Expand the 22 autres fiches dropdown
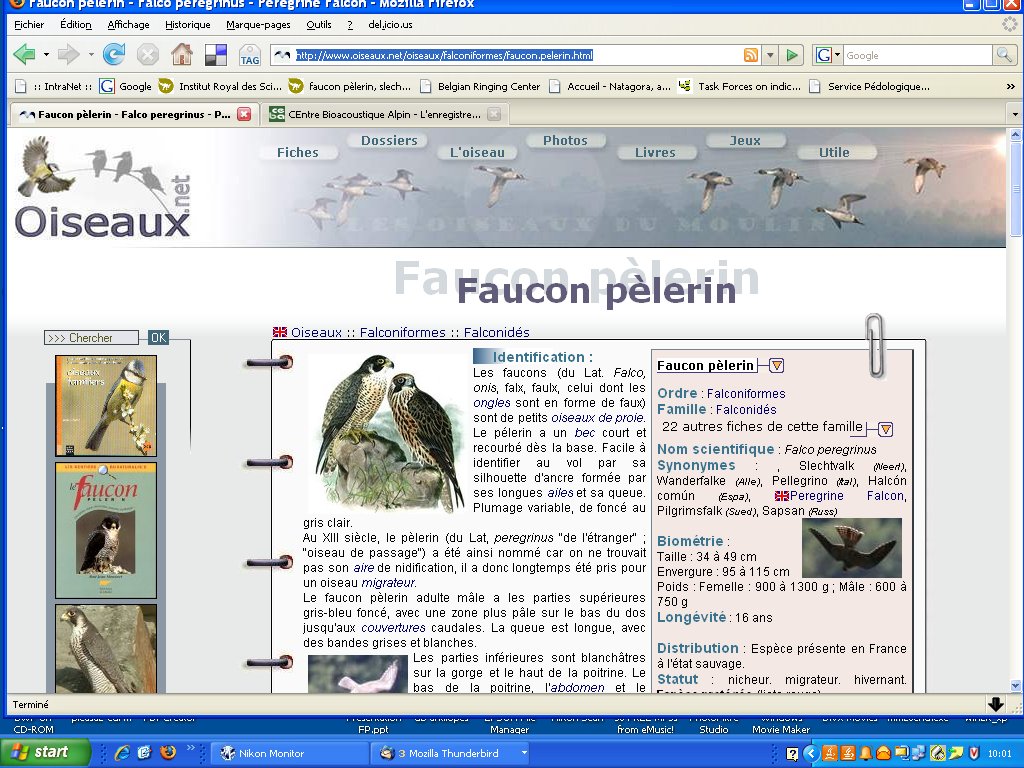The width and height of the screenshot is (1024, 768). pyautogui.click(x=885, y=429)
